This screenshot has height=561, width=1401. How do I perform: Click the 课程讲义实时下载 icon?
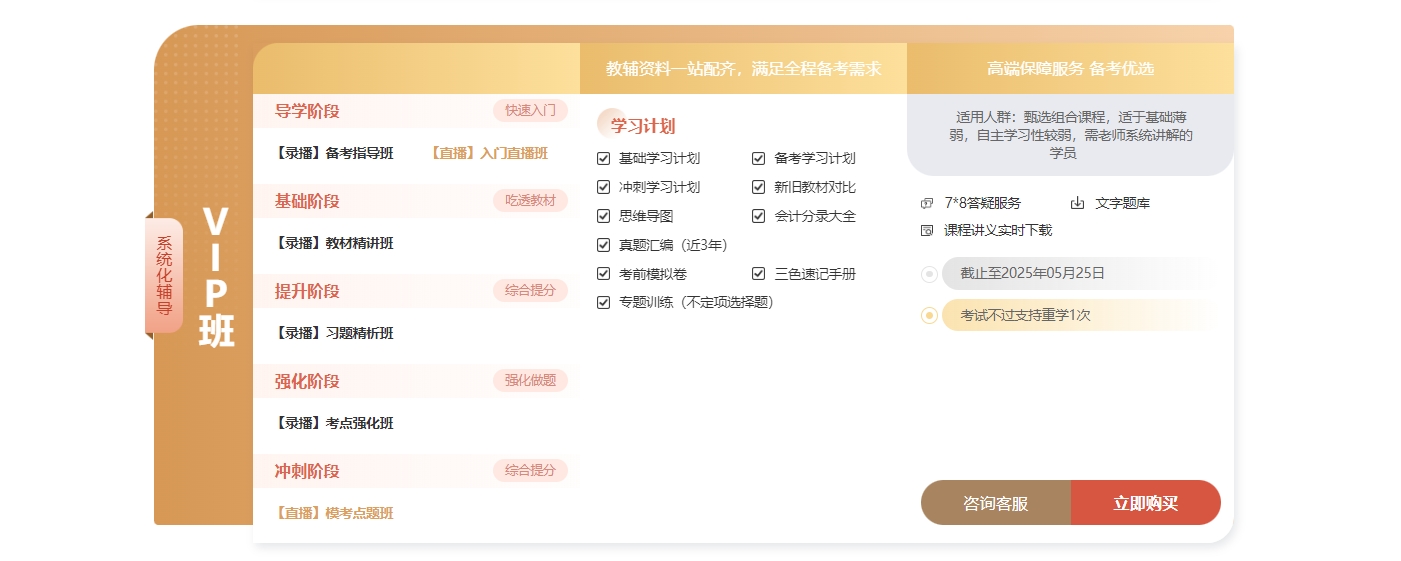tap(926, 230)
